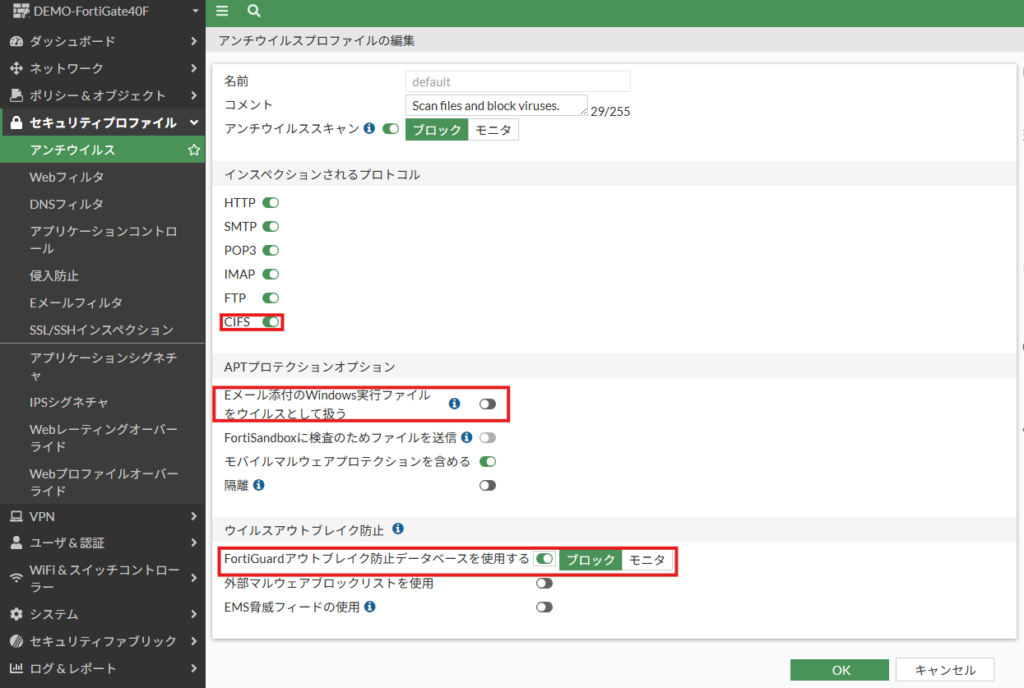Click the セキュリティファブリック icon

coord(16,641)
